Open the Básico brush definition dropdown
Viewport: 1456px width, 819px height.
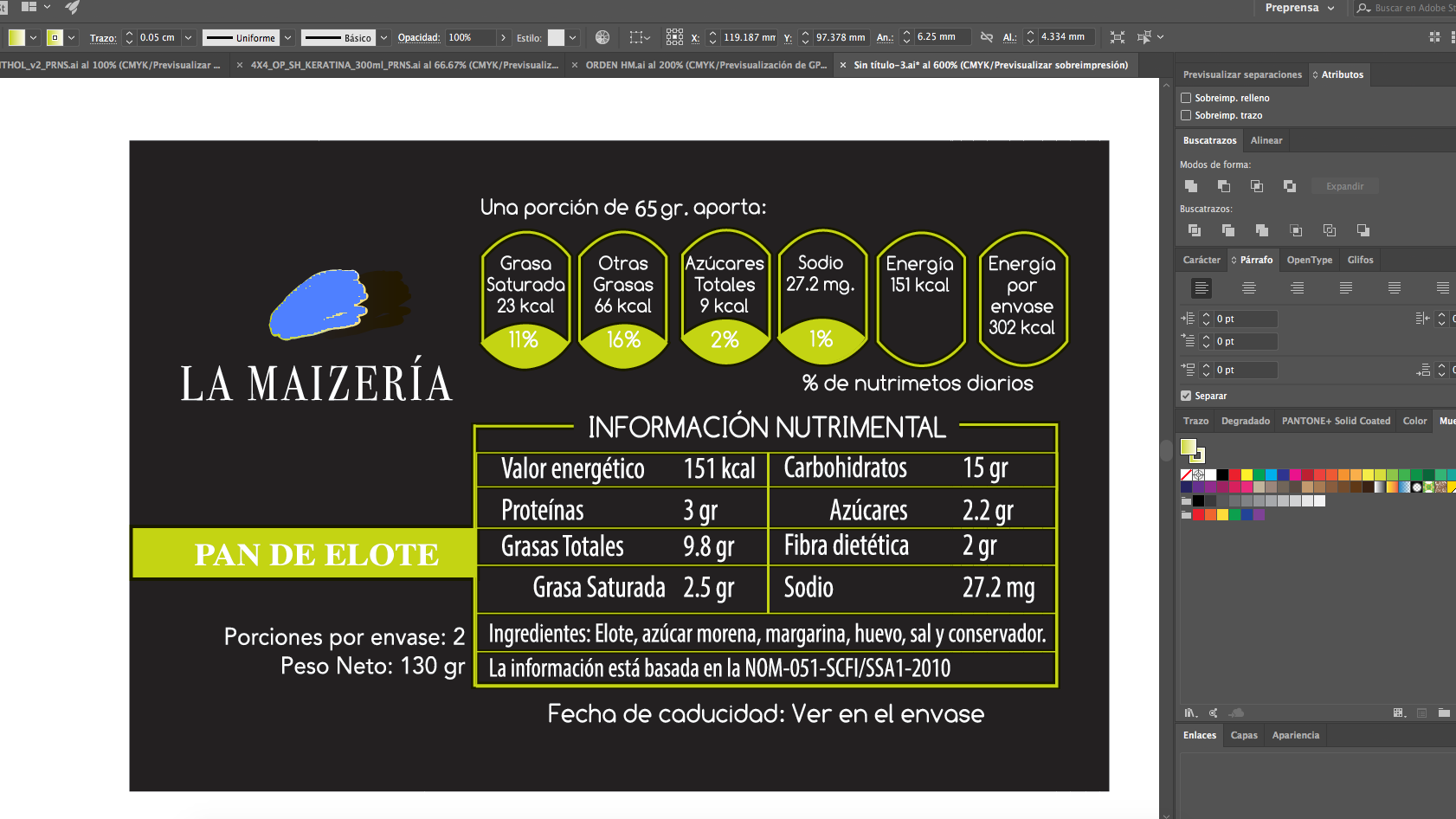(x=383, y=37)
